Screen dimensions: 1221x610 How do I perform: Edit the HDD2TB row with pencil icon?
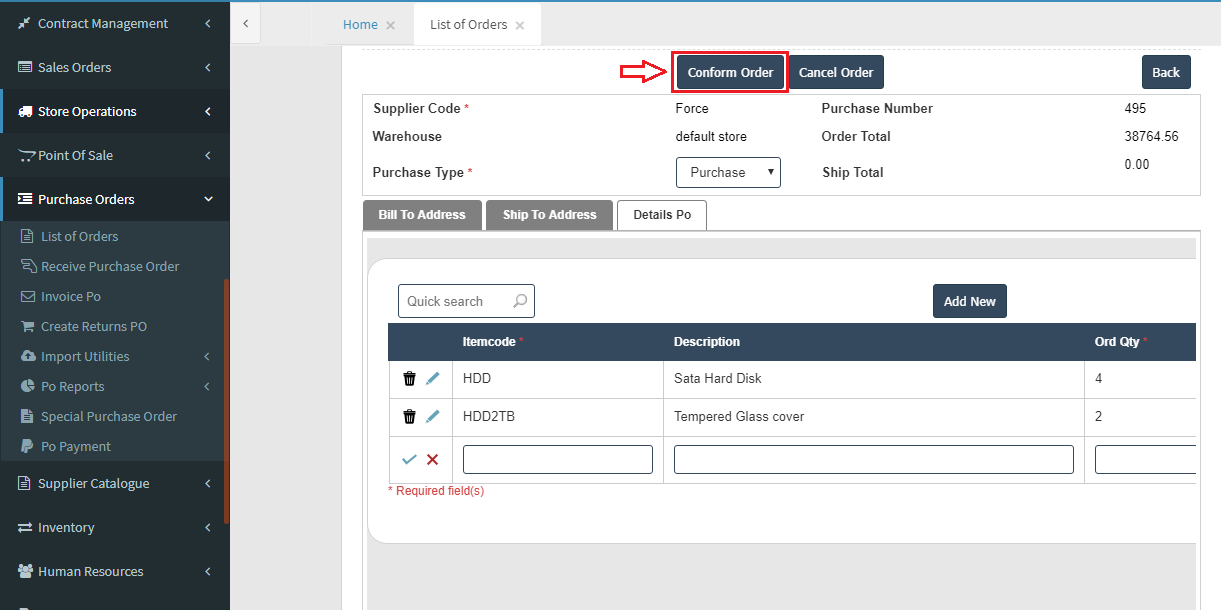click(x=433, y=417)
